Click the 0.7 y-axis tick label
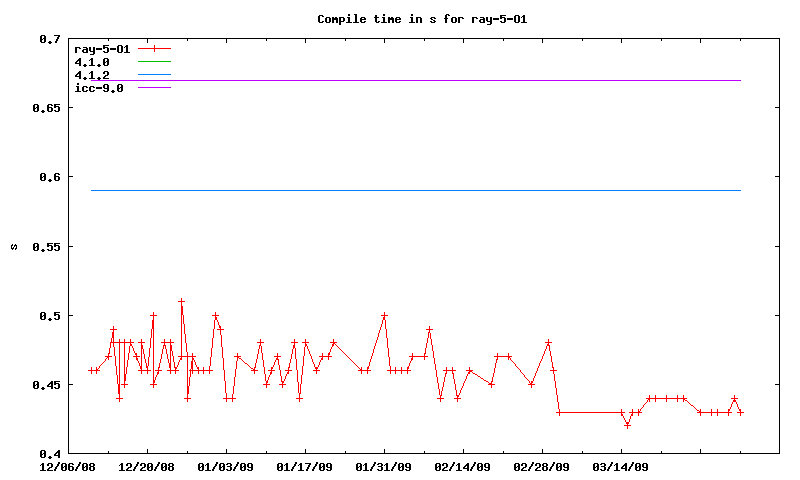Viewport: 800px width, 480px height. pyautogui.click(x=50, y=39)
